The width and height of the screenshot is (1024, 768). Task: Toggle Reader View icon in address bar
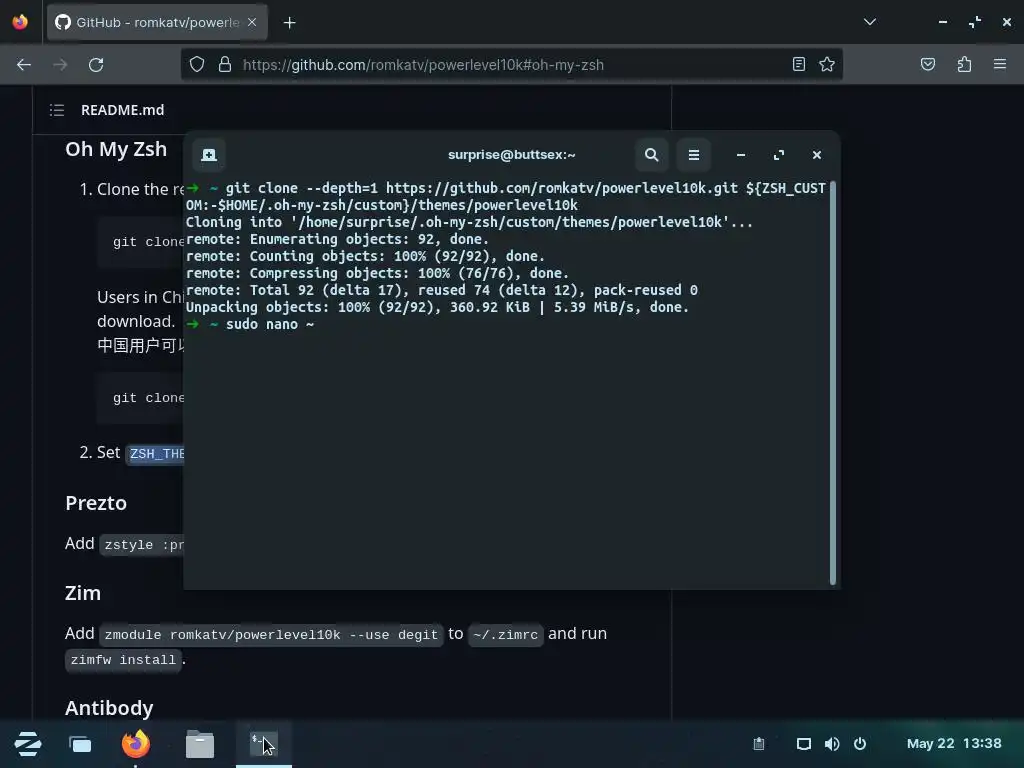click(x=799, y=64)
